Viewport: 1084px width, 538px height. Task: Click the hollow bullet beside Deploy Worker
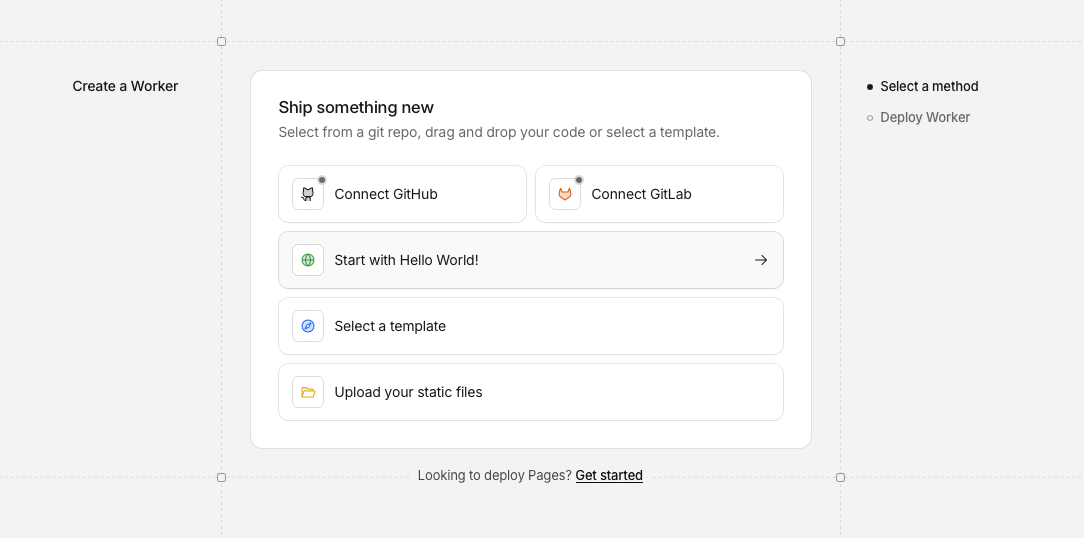point(870,118)
